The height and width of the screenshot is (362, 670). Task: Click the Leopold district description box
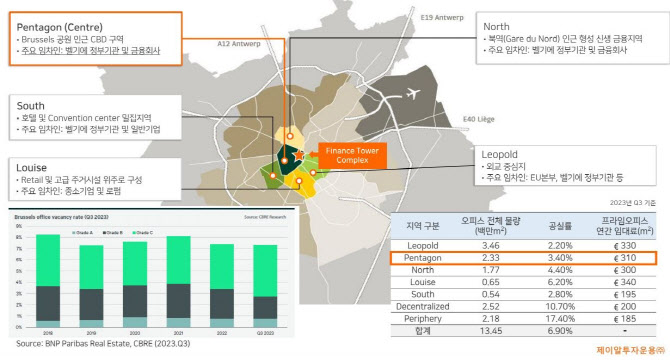coord(565,165)
